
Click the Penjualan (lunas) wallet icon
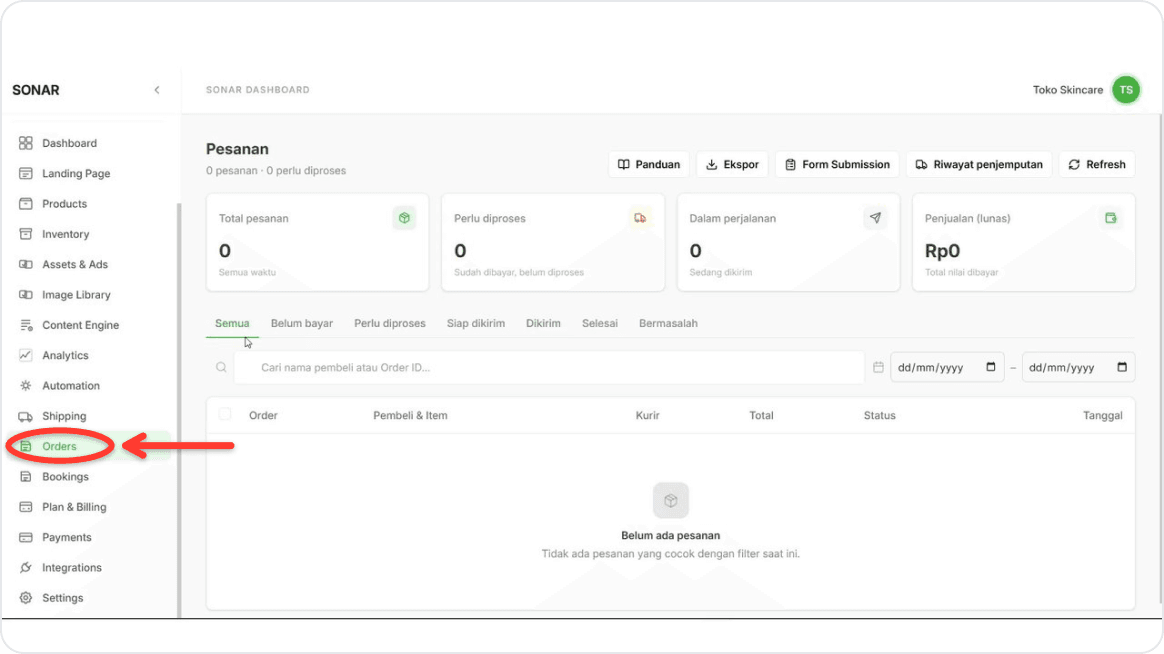[x=1111, y=218]
